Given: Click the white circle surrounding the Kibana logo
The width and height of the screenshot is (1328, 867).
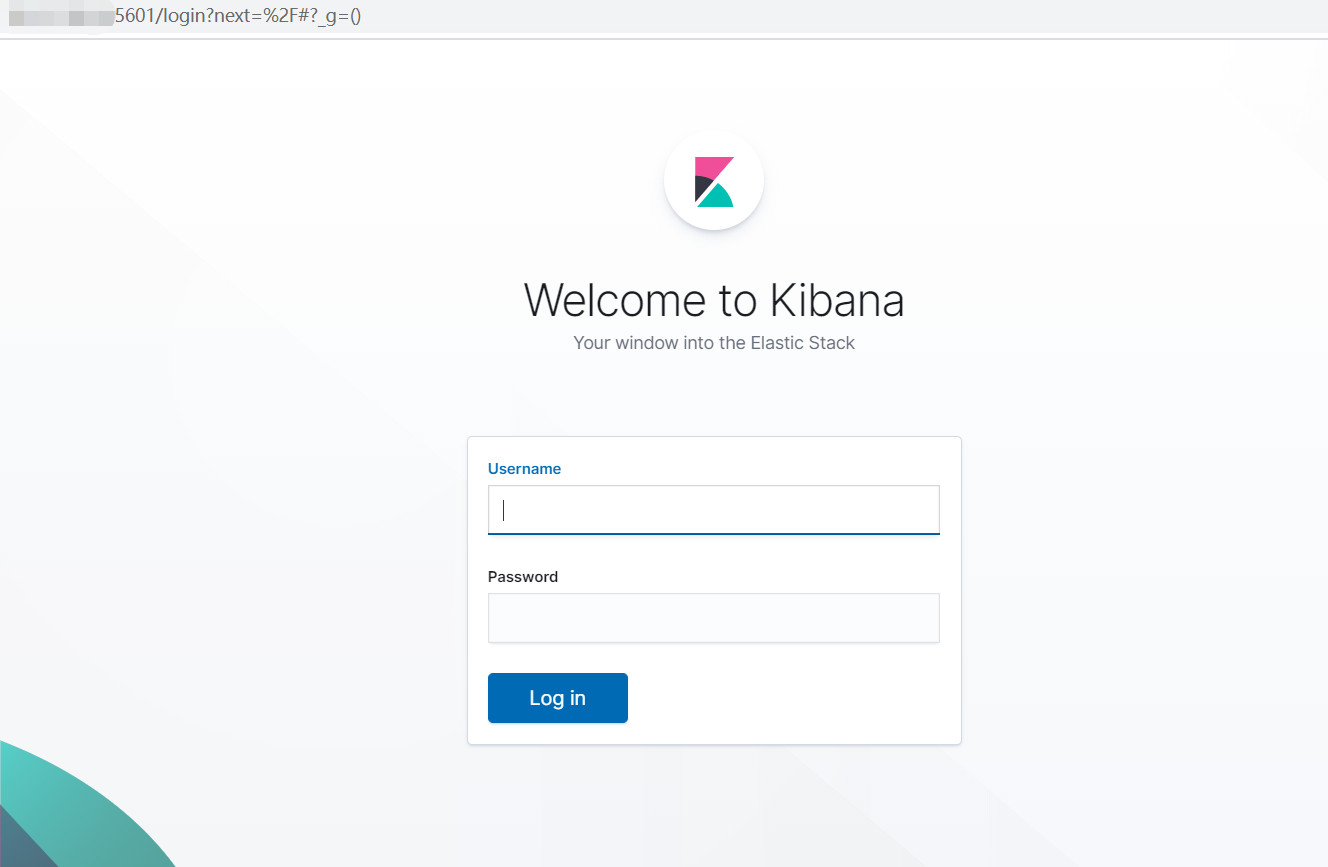Looking at the screenshot, I should [x=714, y=181].
